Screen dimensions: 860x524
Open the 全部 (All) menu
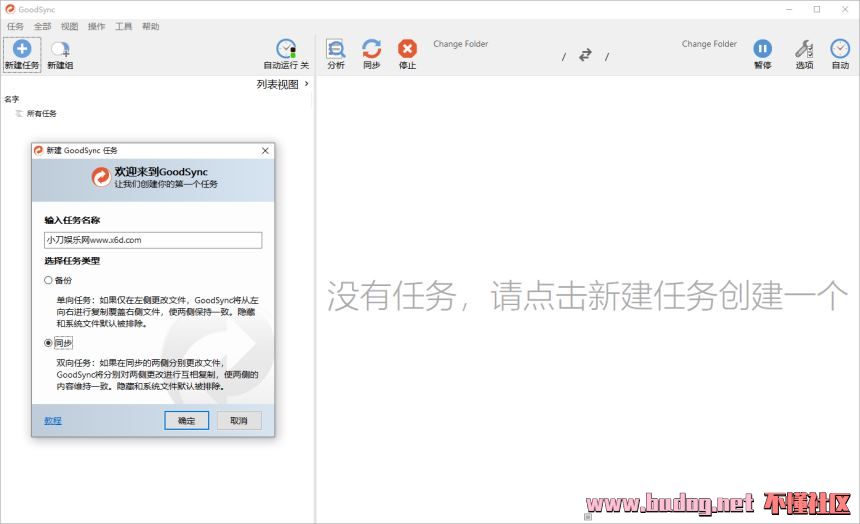coord(42,26)
